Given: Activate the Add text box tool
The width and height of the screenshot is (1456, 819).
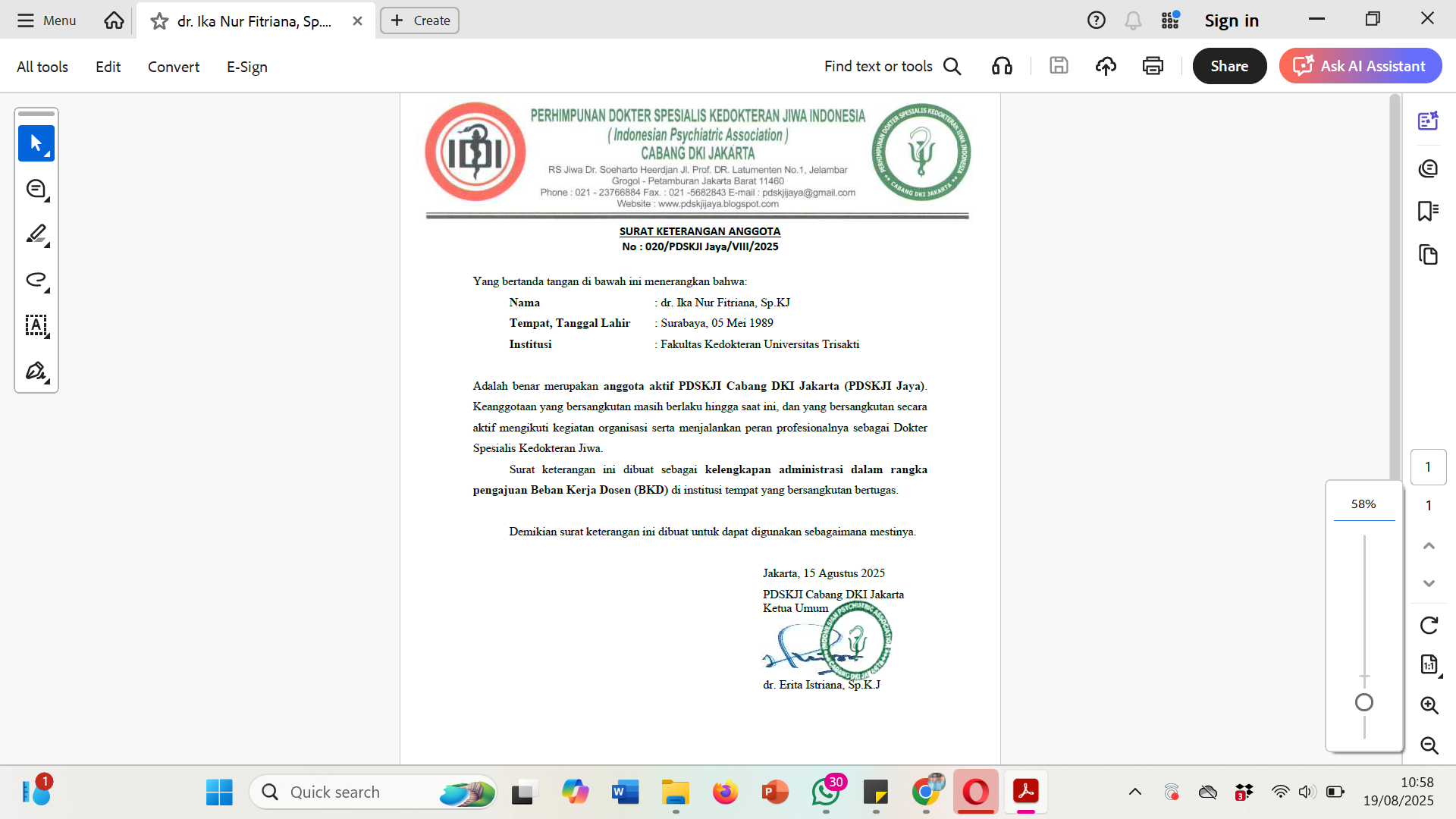Looking at the screenshot, I should pyautogui.click(x=36, y=325).
